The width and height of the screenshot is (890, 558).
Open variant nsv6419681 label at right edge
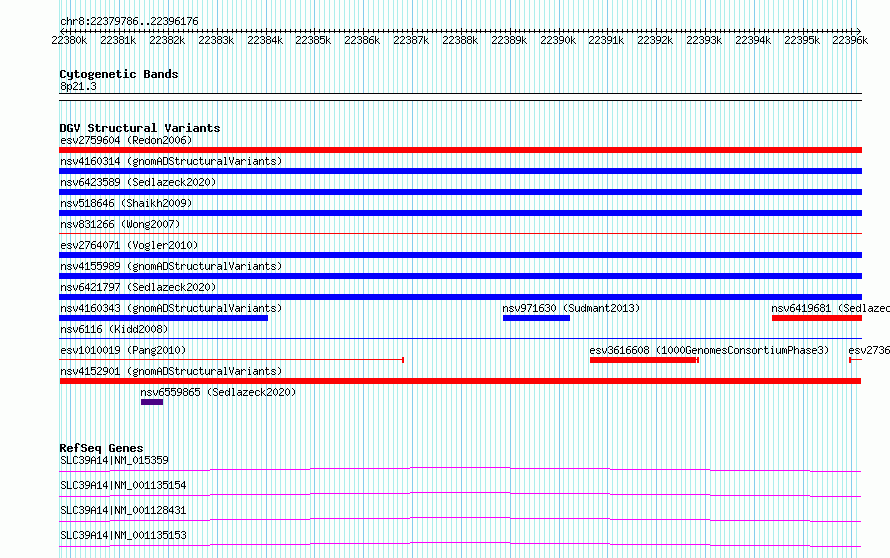[x=830, y=308]
